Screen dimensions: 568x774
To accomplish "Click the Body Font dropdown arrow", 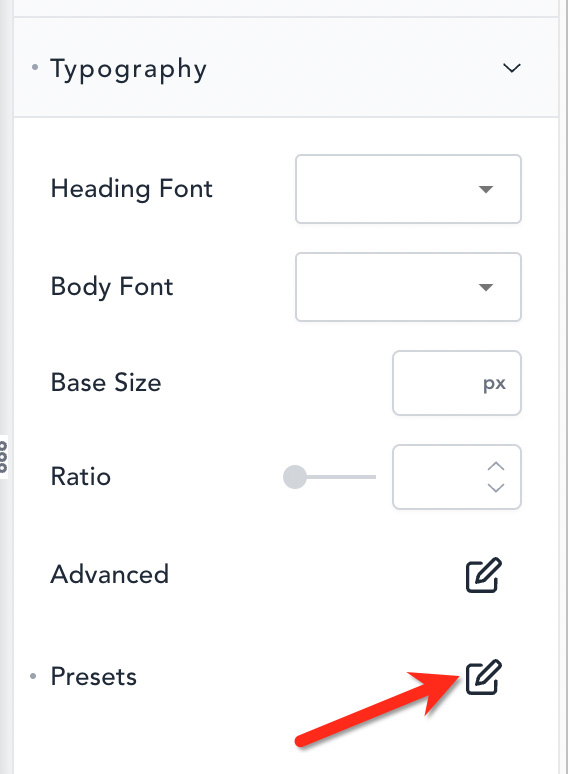I will [x=486, y=287].
